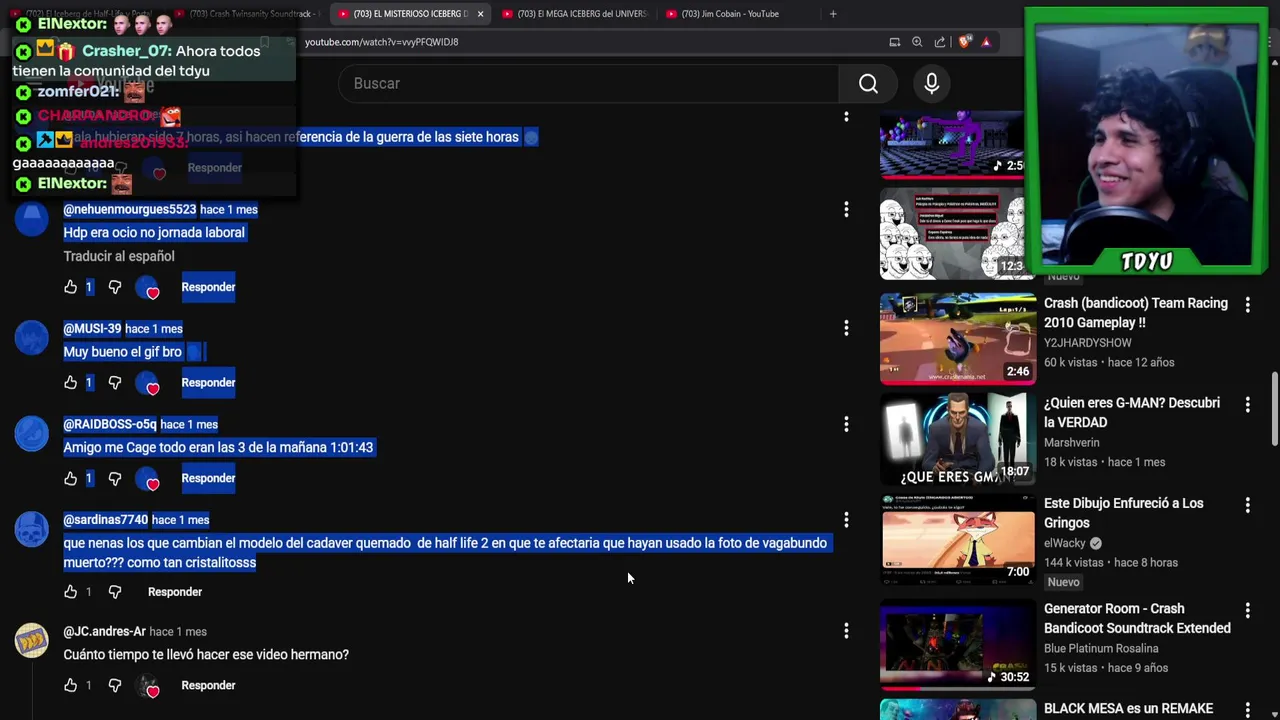Dislike the comment by @sardinas7740
This screenshot has height=720, width=1280.
[x=115, y=592]
